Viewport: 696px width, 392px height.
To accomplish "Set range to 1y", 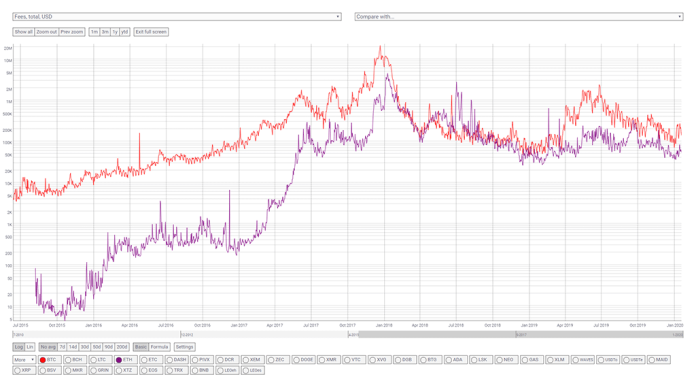I will [115, 32].
